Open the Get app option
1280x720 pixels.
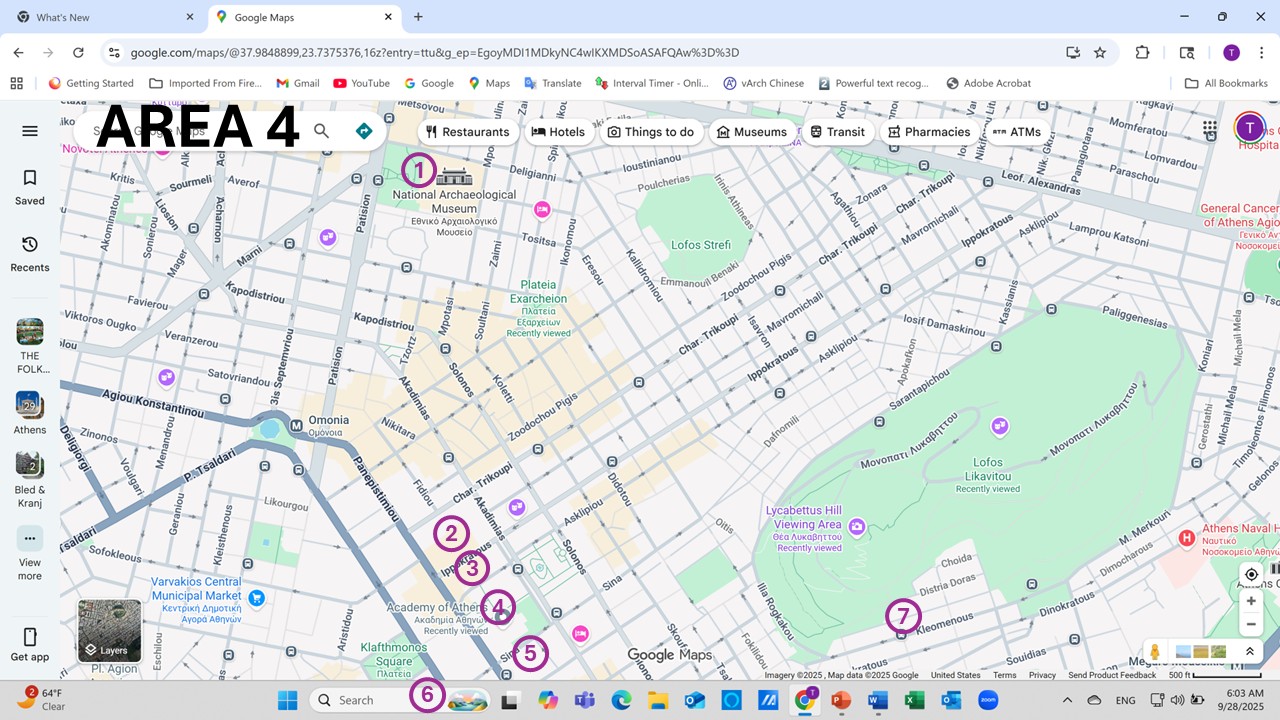[x=30, y=645]
